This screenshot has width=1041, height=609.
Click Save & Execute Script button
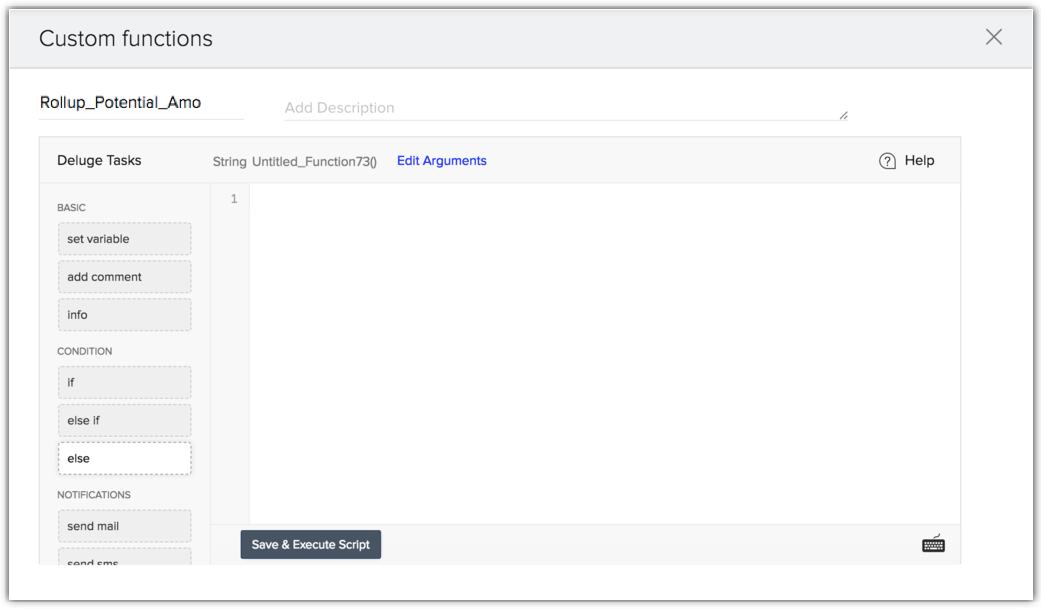(x=311, y=545)
